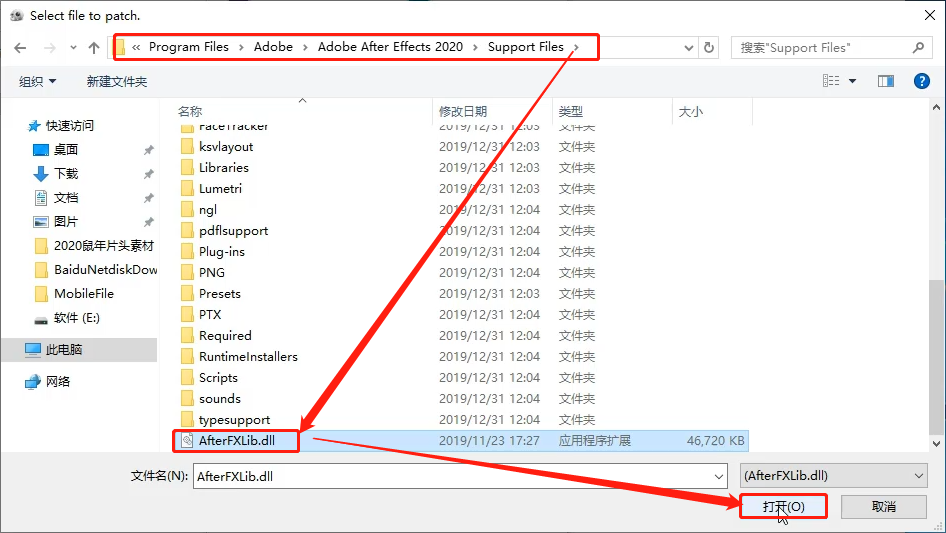Click the pin icon next to 桌面

pos(148,150)
